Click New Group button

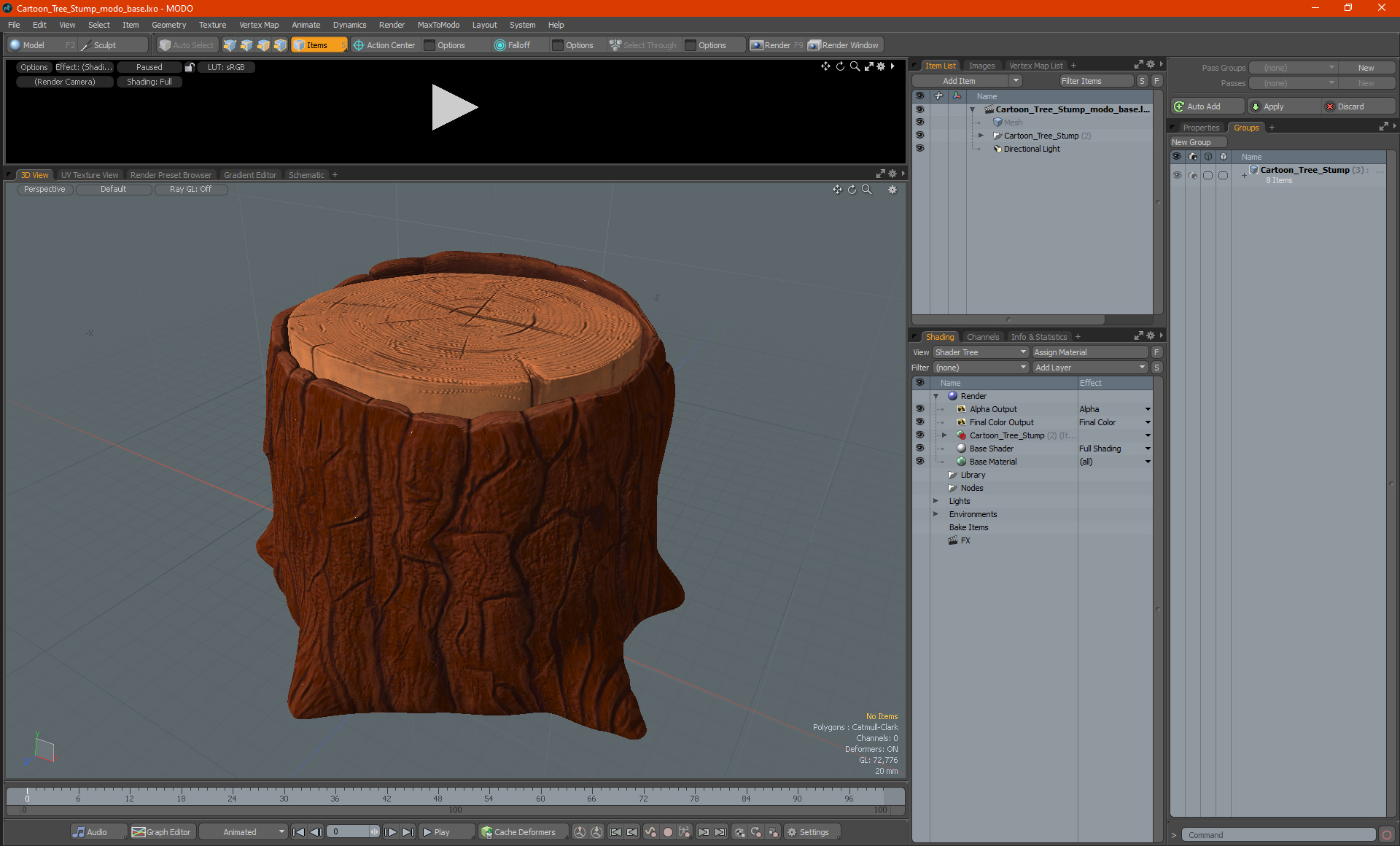click(1198, 142)
